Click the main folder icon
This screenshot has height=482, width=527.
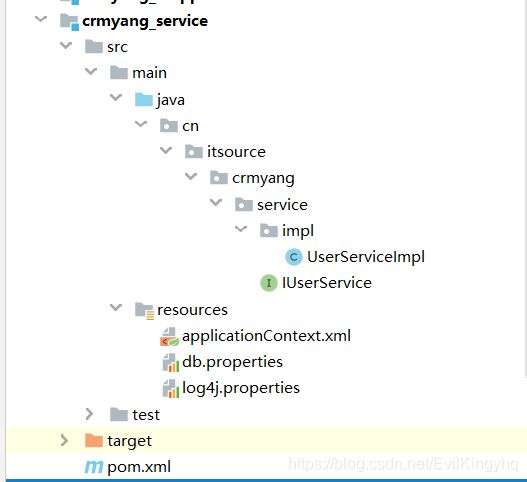click(x=119, y=72)
